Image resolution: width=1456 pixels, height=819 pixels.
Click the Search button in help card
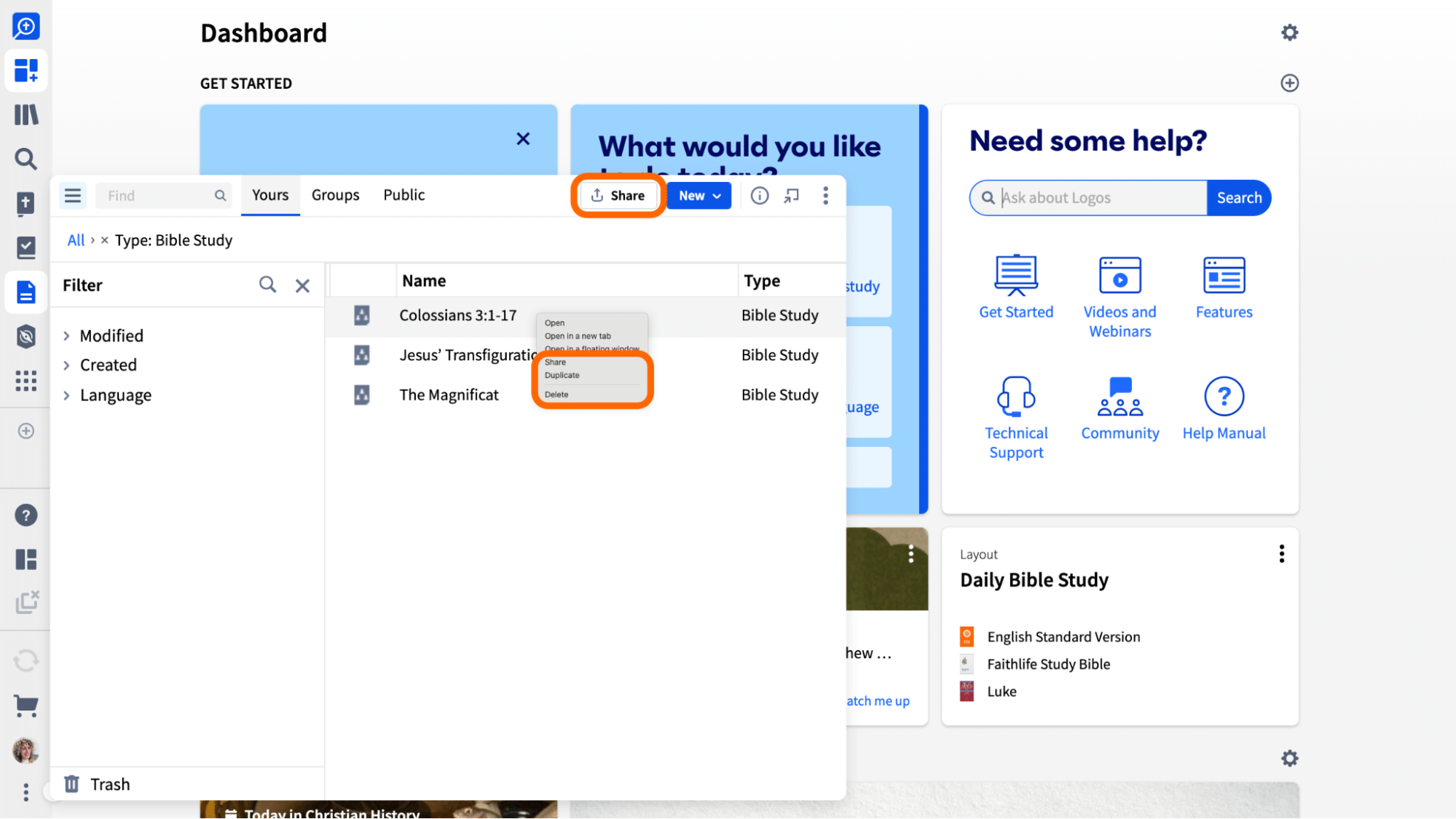(x=1238, y=197)
